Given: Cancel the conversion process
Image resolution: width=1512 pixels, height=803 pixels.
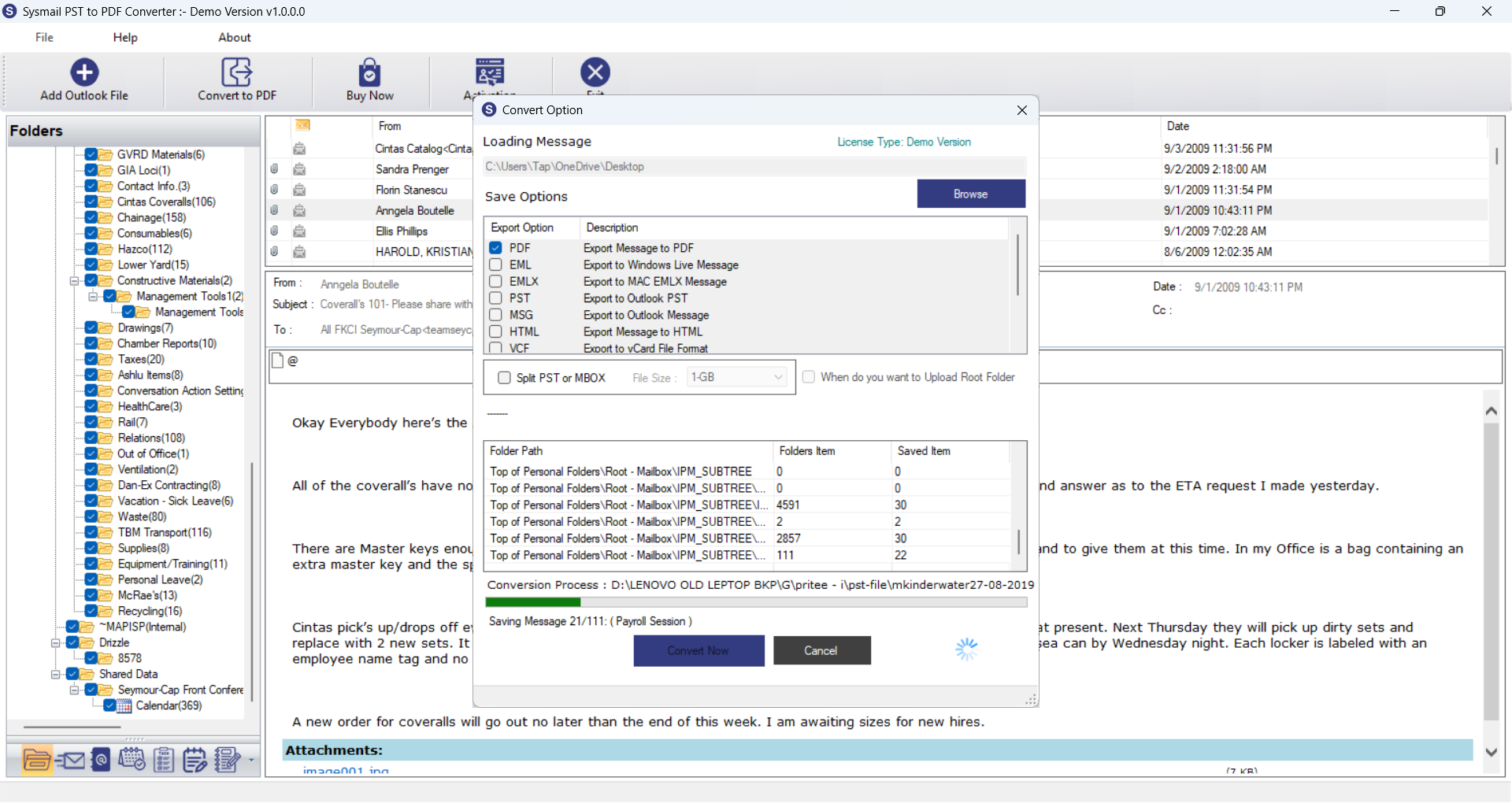Looking at the screenshot, I should point(821,651).
